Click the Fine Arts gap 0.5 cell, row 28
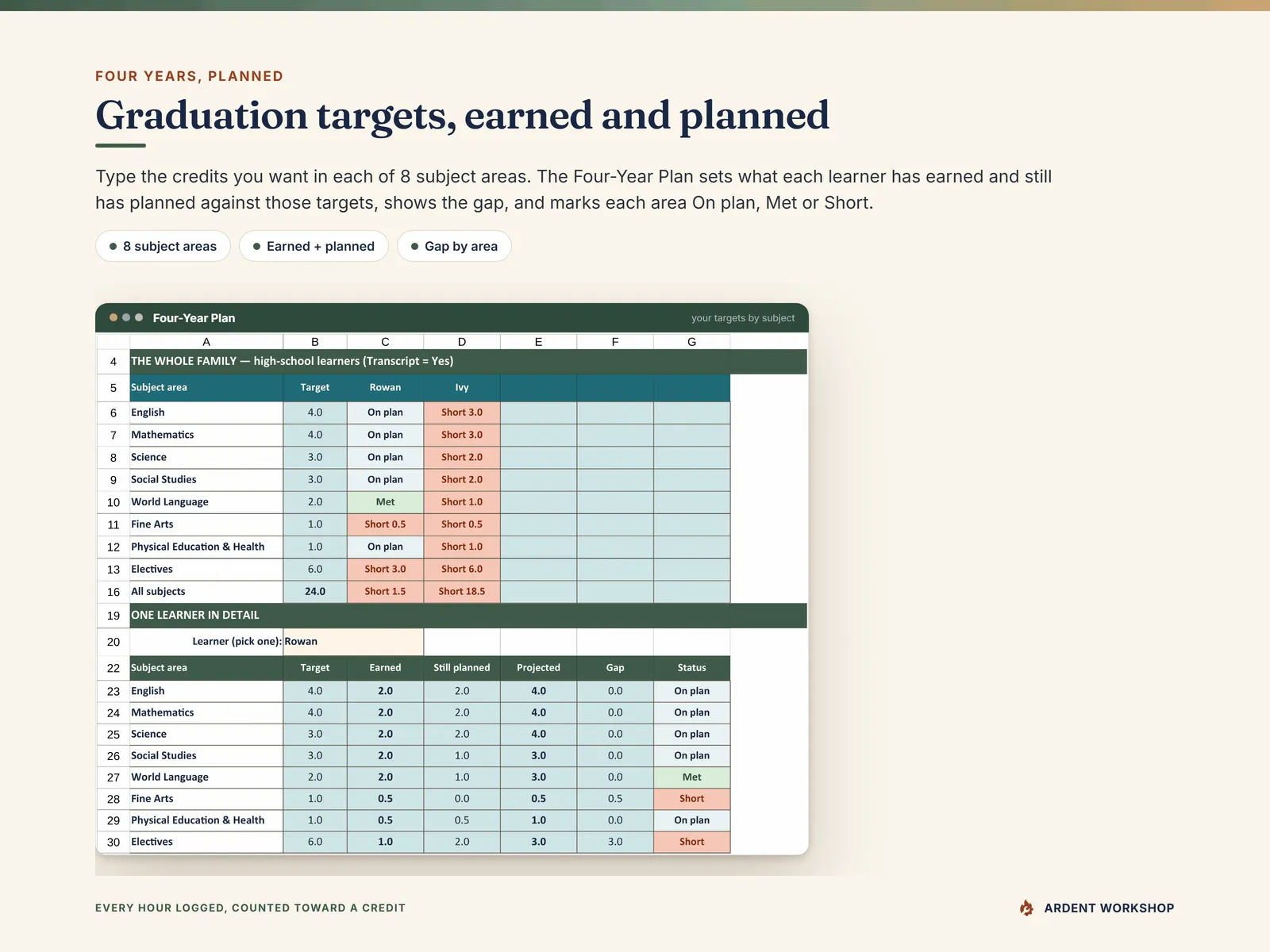 [x=615, y=799]
